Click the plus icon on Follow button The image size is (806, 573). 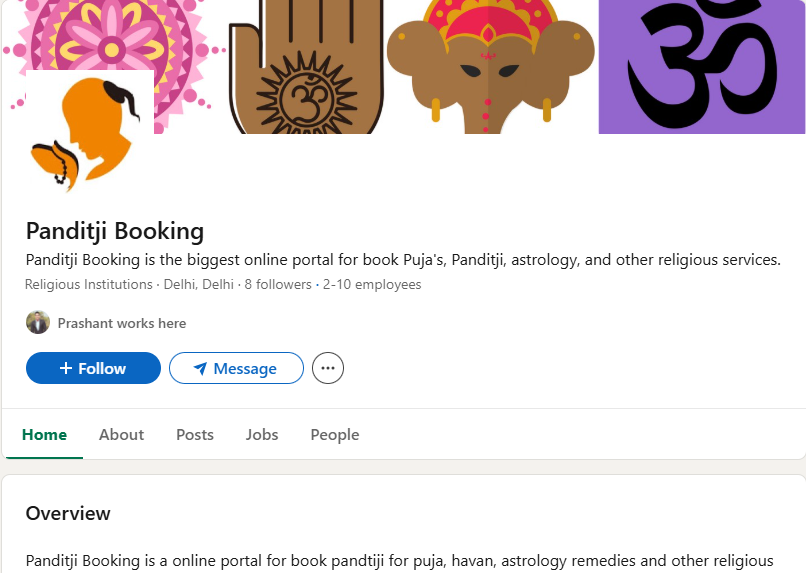(x=66, y=368)
